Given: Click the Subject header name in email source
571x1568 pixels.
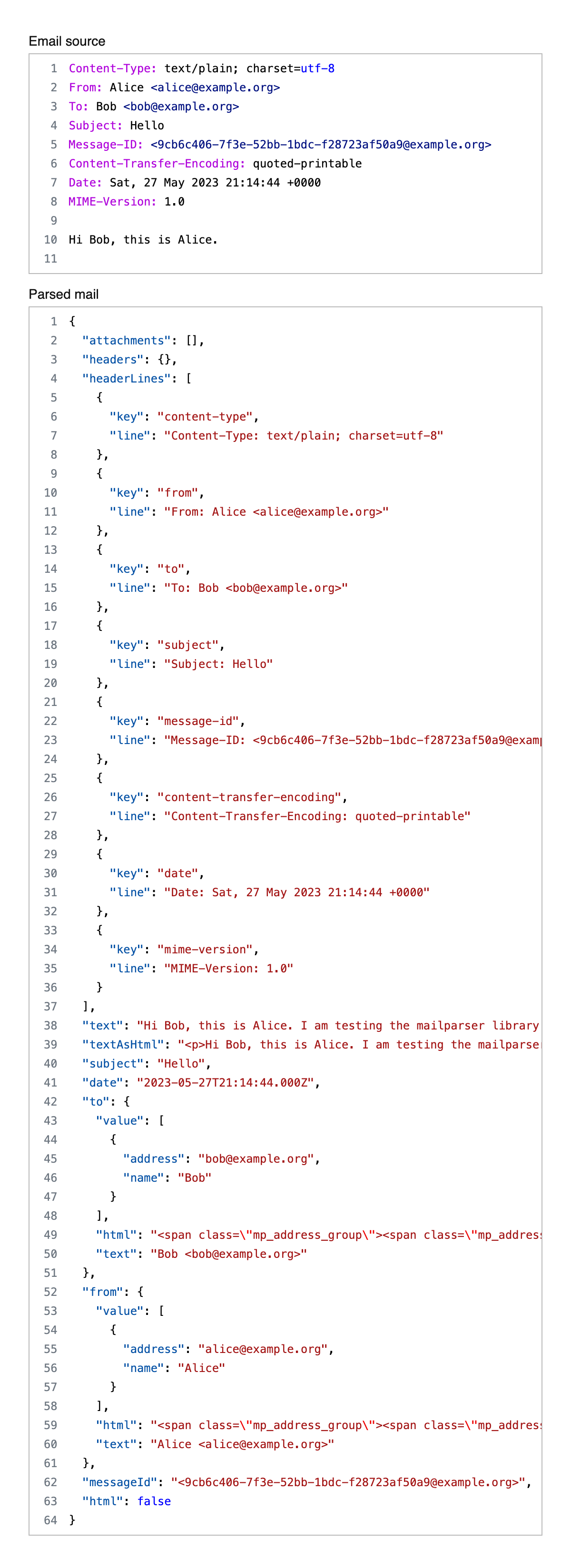Looking at the screenshot, I should [x=95, y=126].
